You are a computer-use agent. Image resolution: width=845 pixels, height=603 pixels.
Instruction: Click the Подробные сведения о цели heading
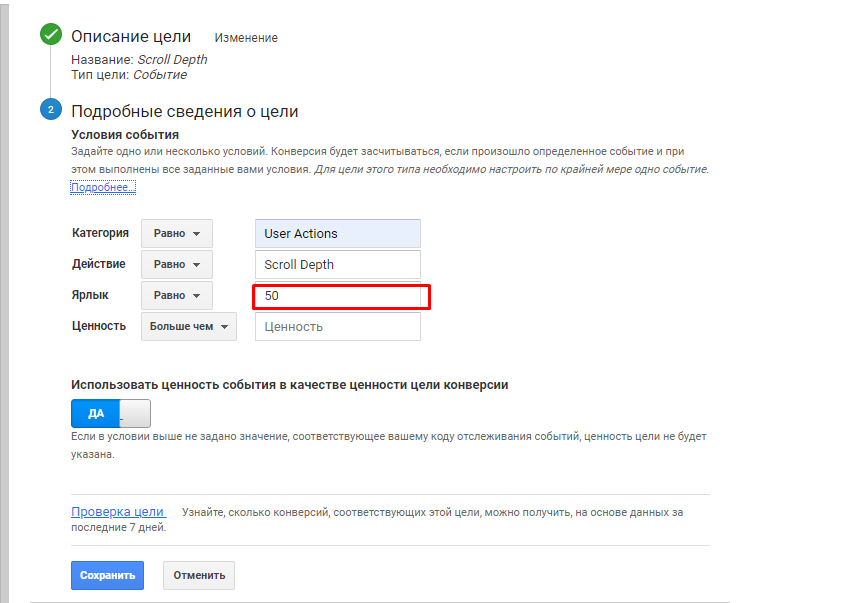click(x=185, y=112)
